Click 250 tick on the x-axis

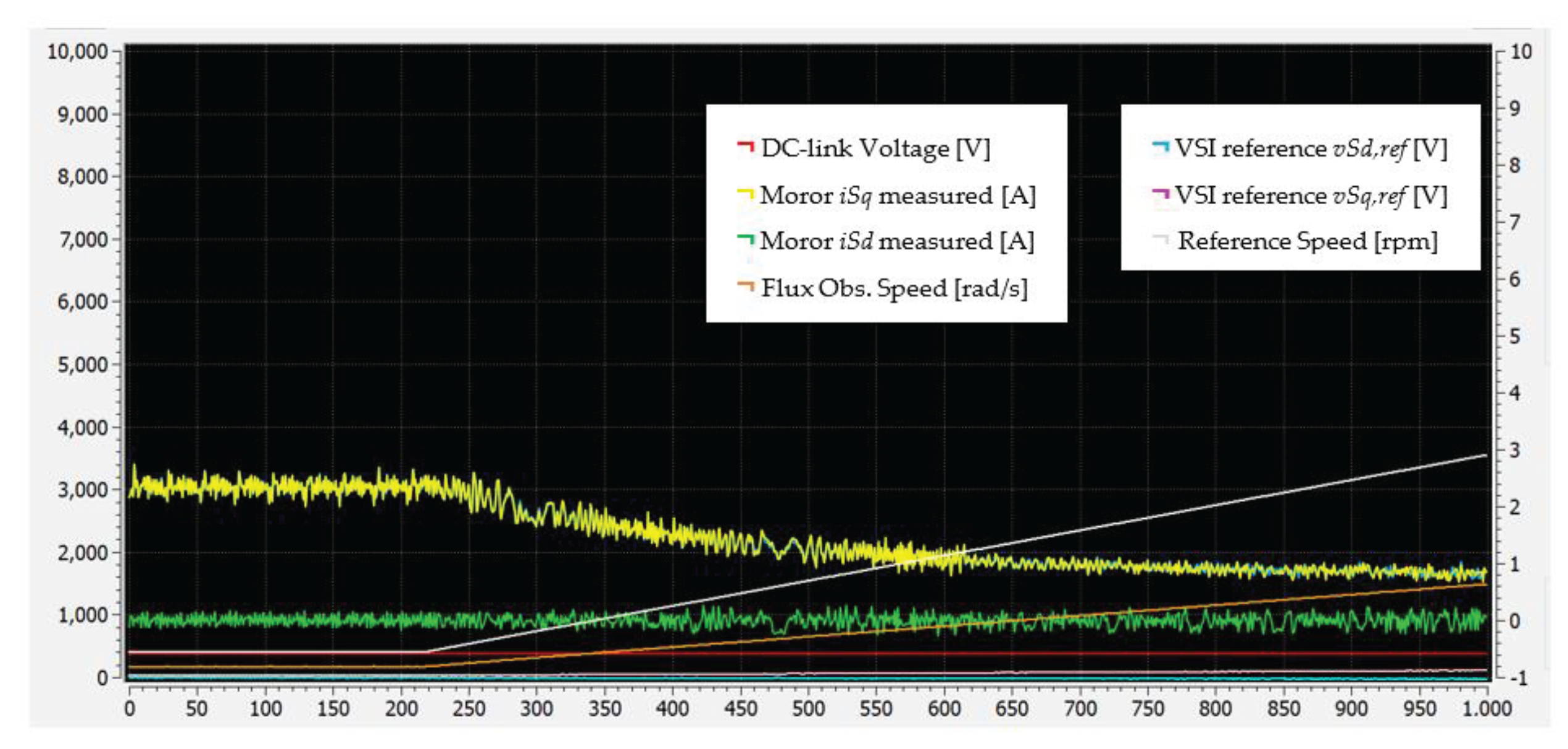[x=469, y=709]
